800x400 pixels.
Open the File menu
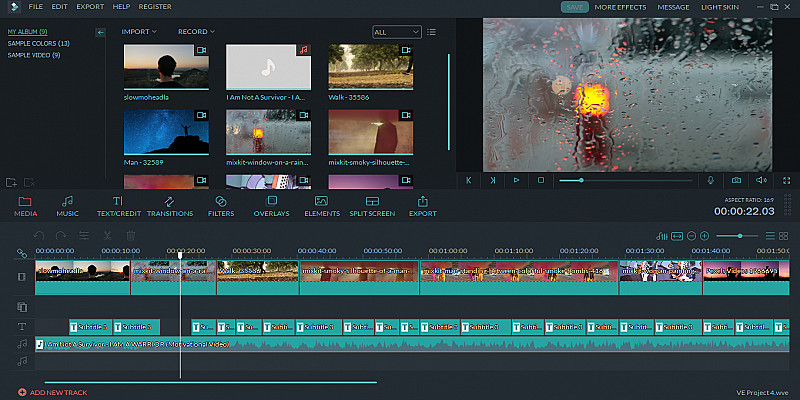(36, 7)
